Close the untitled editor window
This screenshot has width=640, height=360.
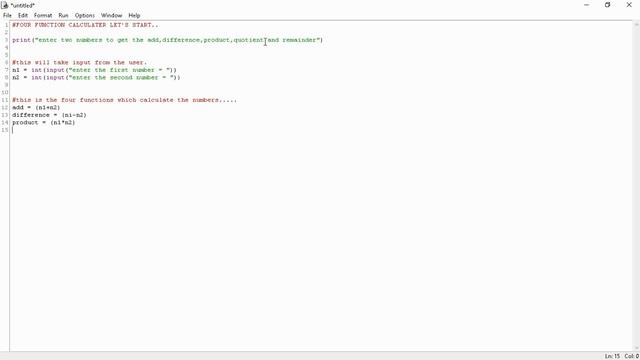[629, 5]
